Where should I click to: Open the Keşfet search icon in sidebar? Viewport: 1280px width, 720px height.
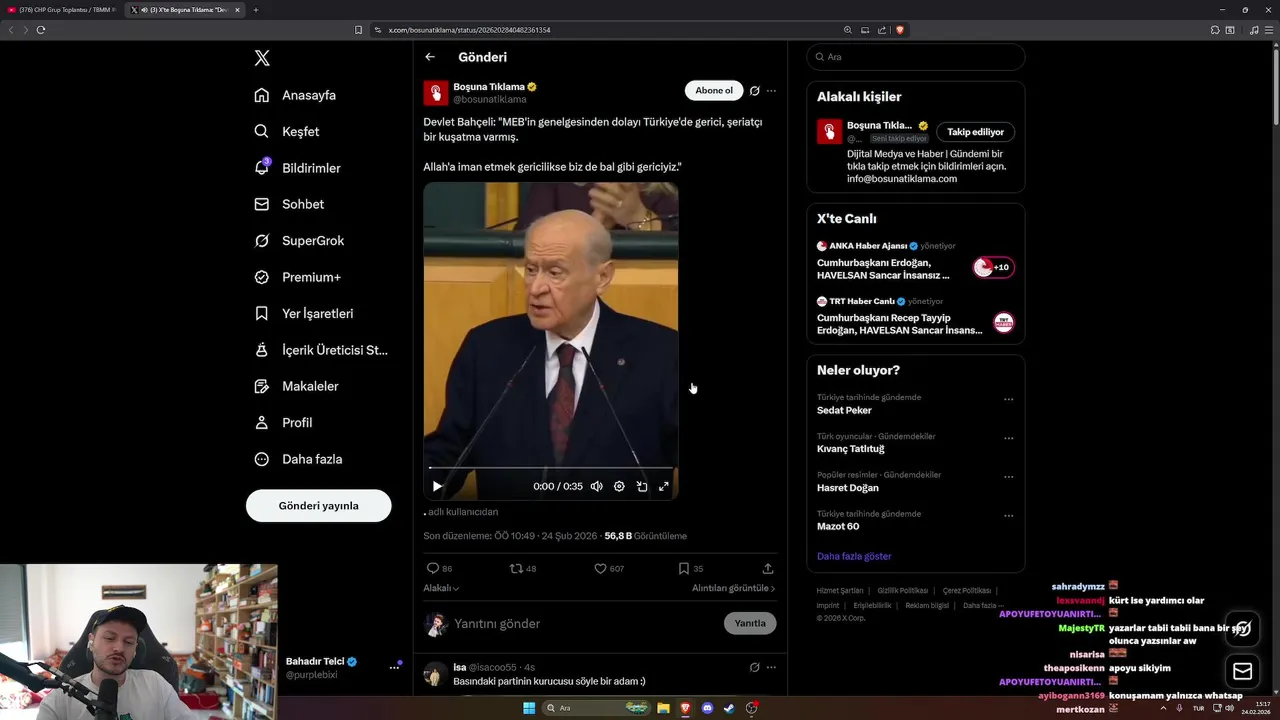[x=262, y=131]
